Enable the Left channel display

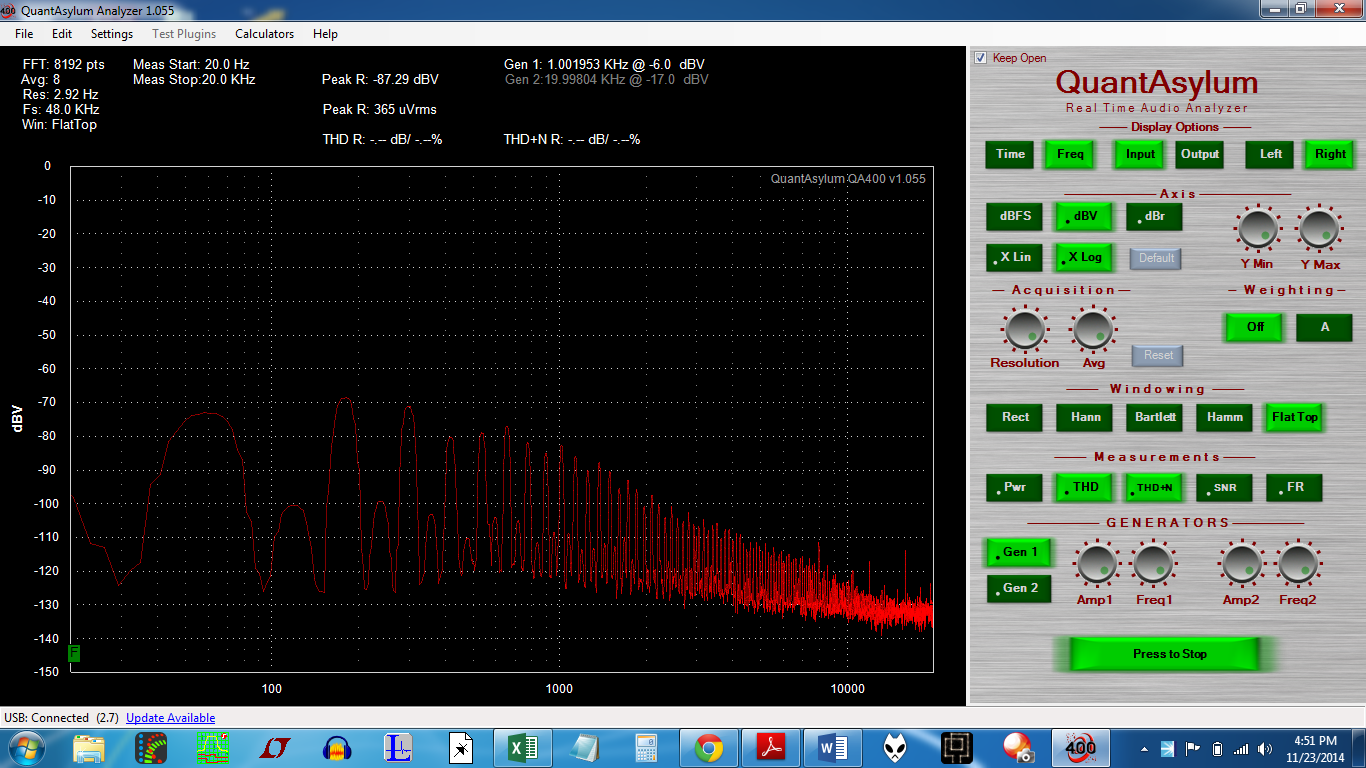point(1270,154)
